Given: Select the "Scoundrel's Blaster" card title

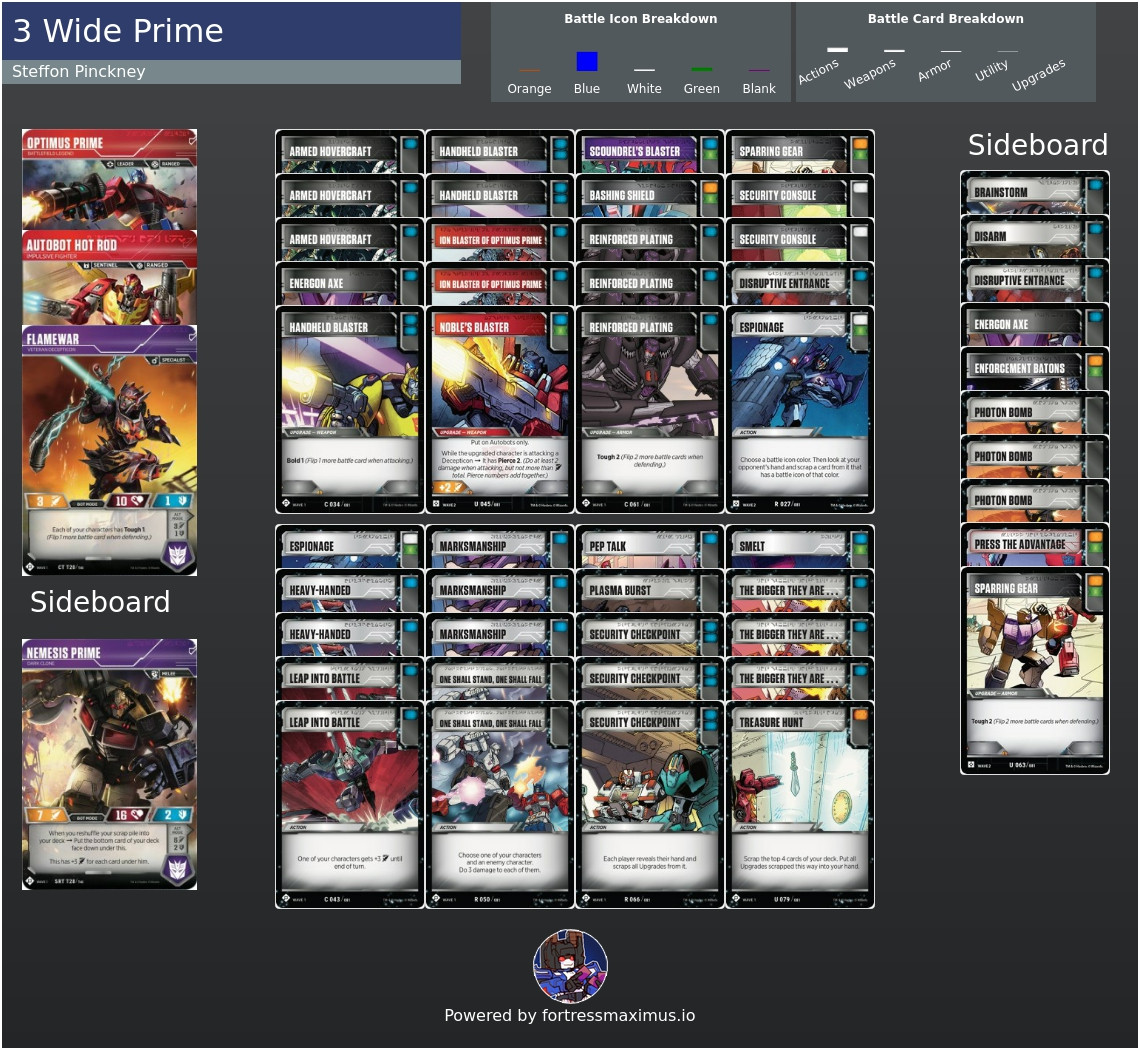Looking at the screenshot, I should tap(634, 151).
